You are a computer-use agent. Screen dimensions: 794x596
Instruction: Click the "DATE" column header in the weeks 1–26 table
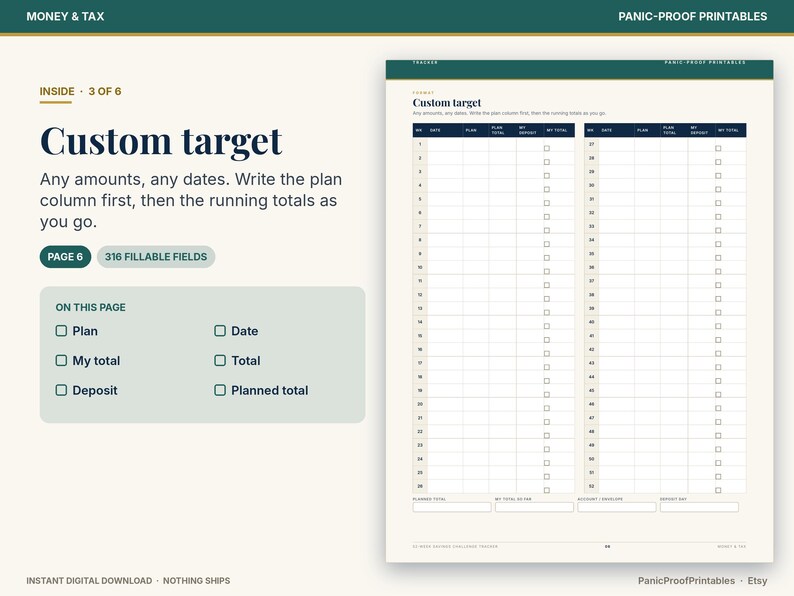point(435,131)
